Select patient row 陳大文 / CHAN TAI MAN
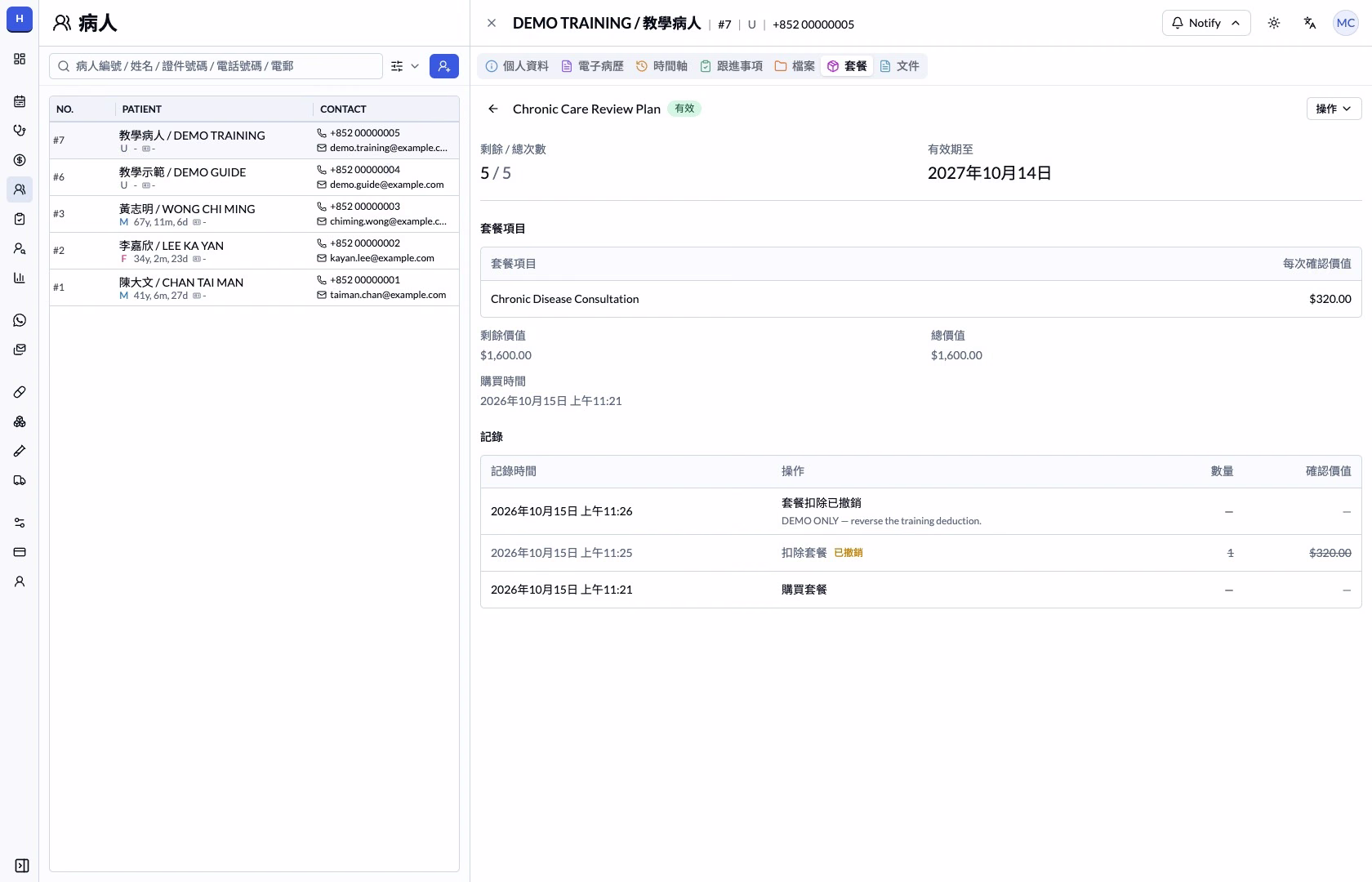This screenshot has width=1372, height=882. point(254,287)
